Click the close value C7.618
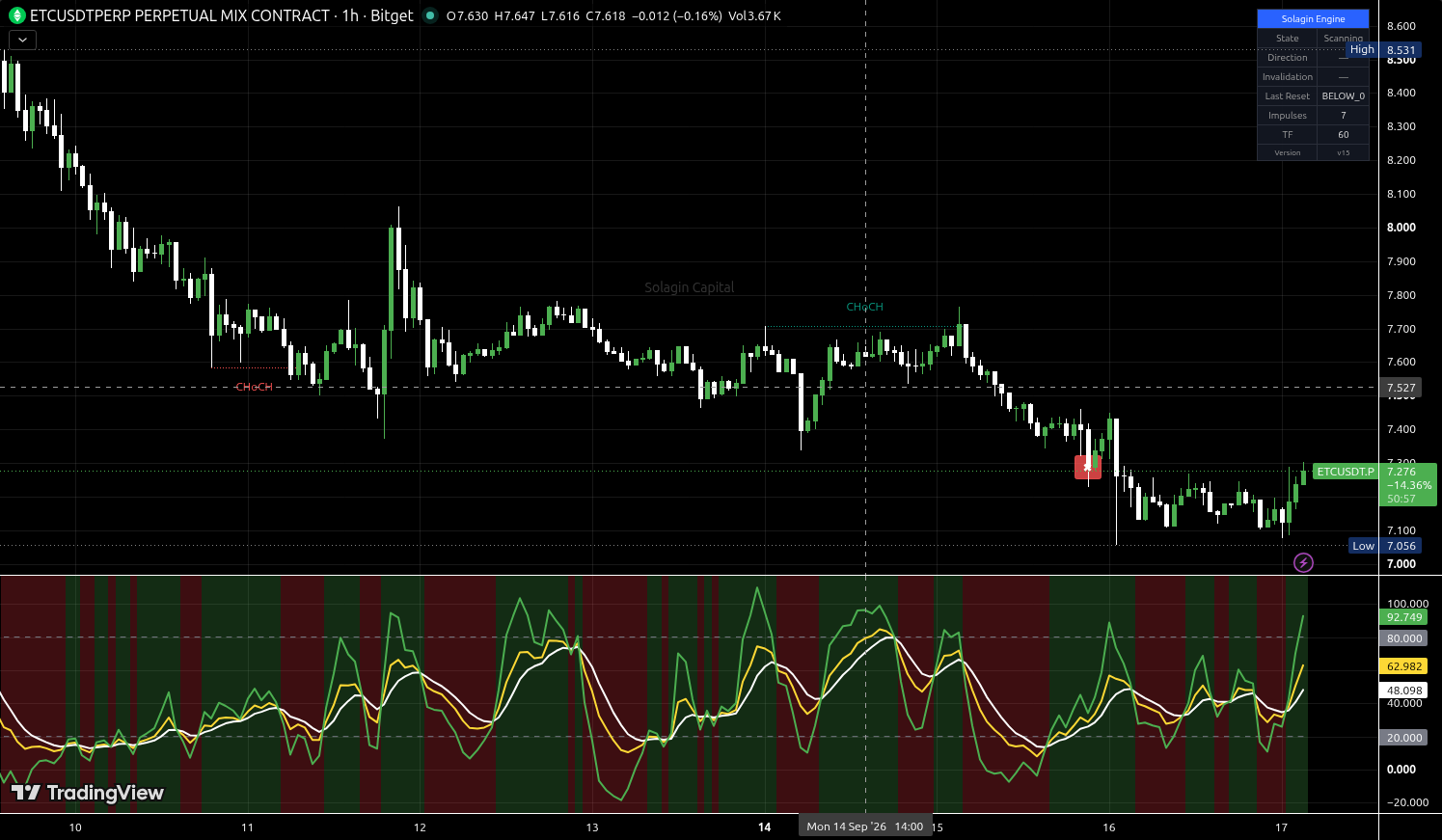This screenshot has height=840, width=1442. pyautogui.click(x=605, y=15)
